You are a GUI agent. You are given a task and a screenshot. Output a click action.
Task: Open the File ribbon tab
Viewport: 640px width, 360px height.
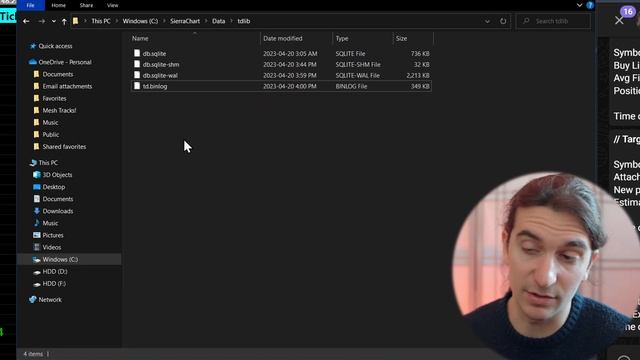pos(31,5)
